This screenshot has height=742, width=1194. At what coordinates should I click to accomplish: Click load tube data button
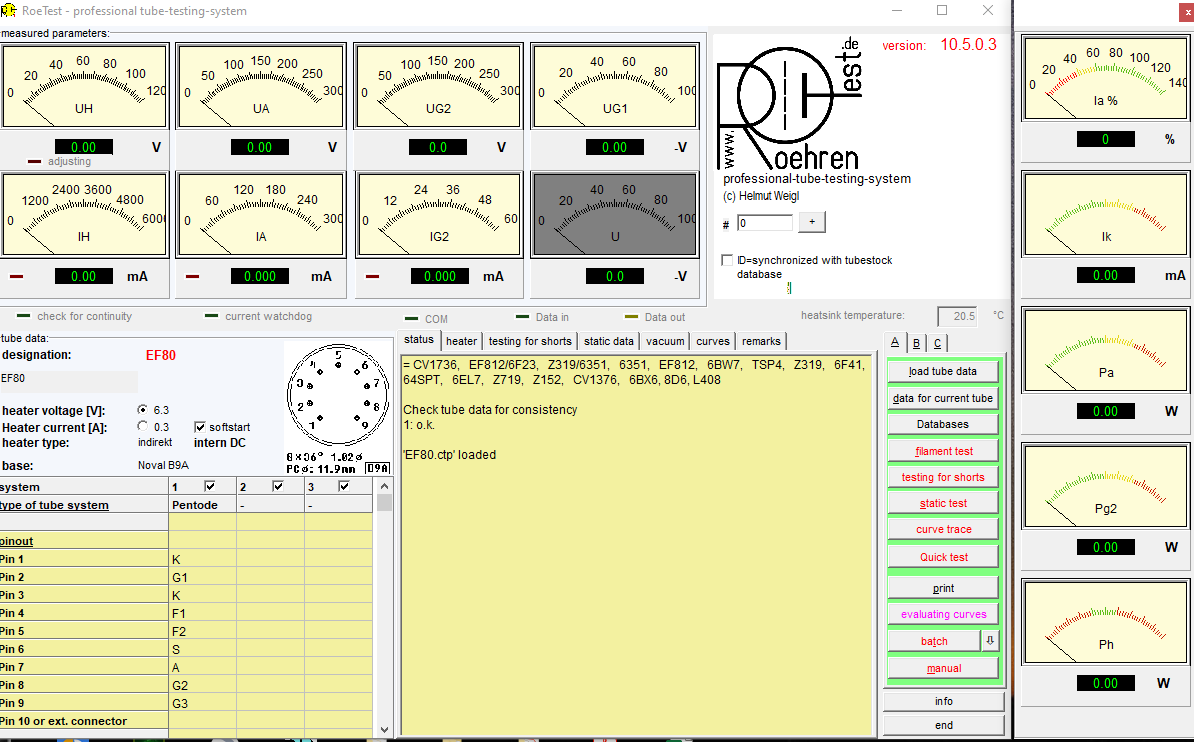tap(943, 371)
